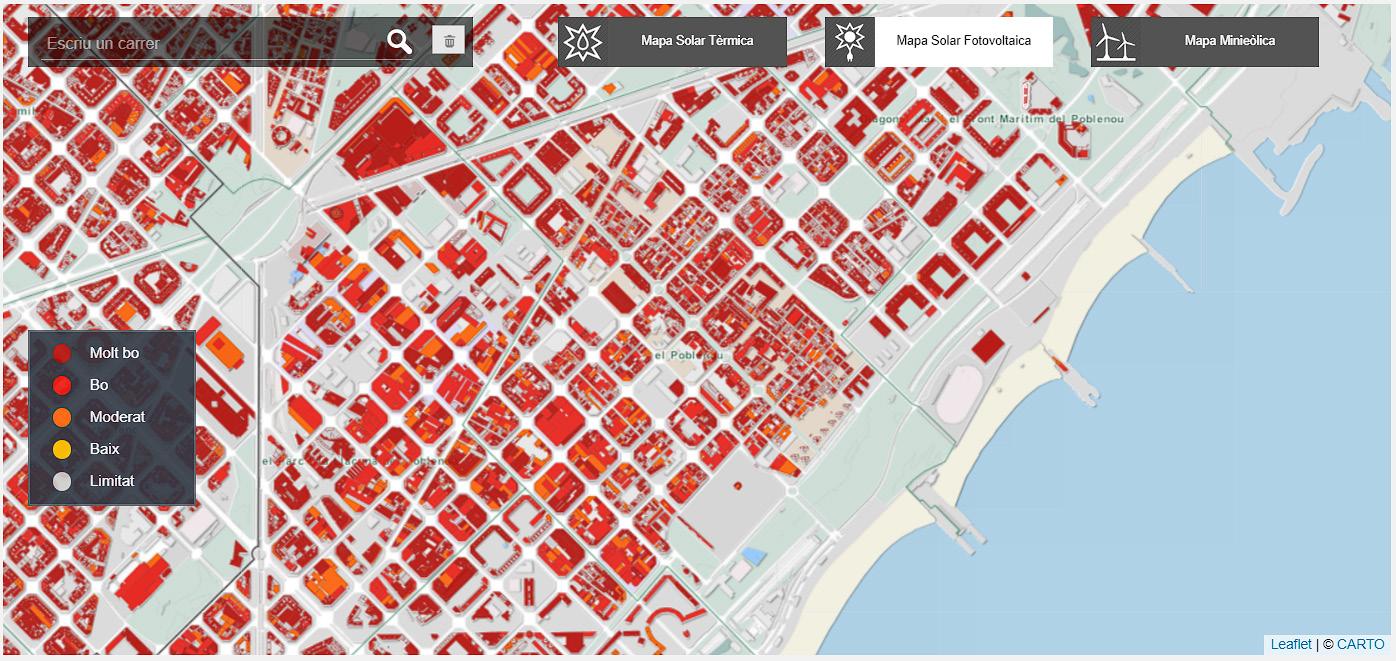
Task: Click the 'Moderat' orange legend swatch
Action: point(62,417)
